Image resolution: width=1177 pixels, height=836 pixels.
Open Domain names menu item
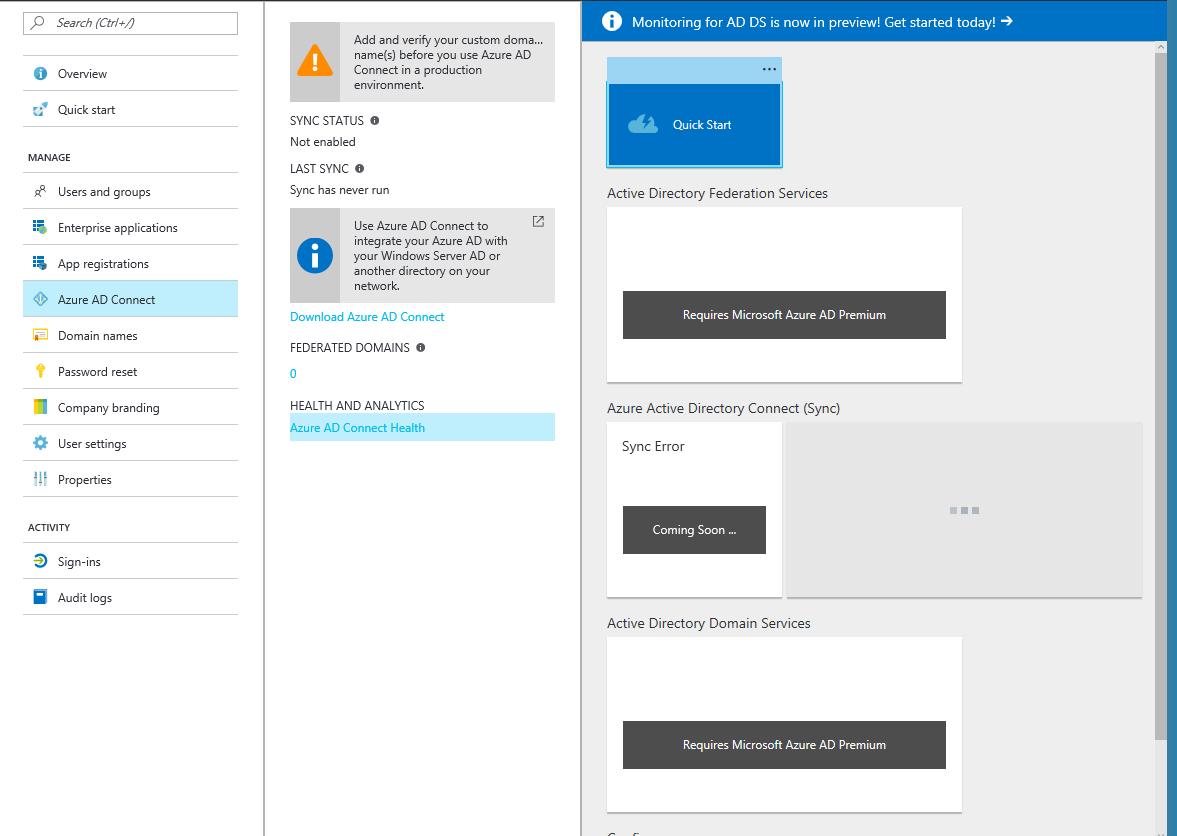click(x=98, y=336)
